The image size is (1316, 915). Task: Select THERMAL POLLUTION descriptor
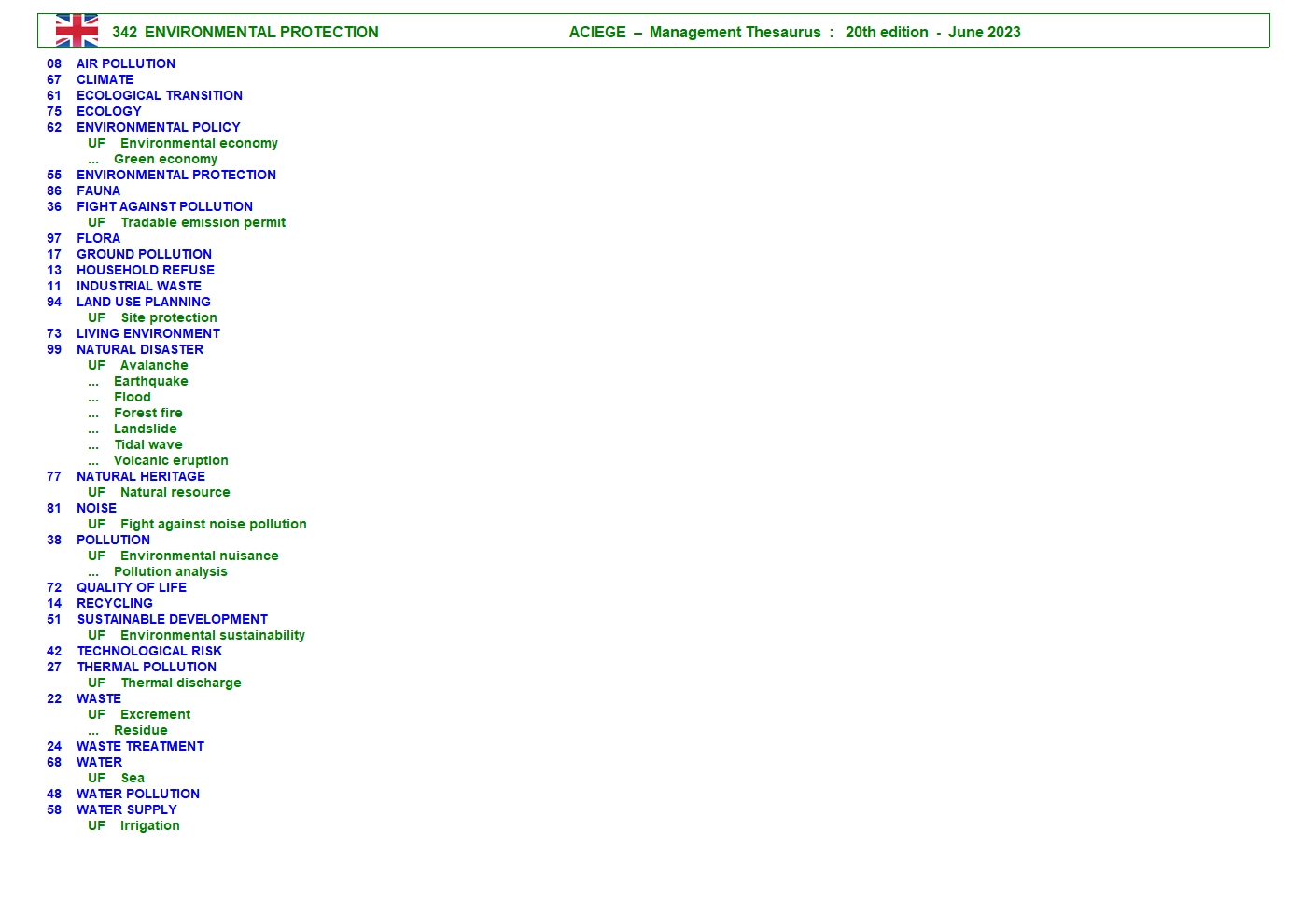tap(147, 667)
